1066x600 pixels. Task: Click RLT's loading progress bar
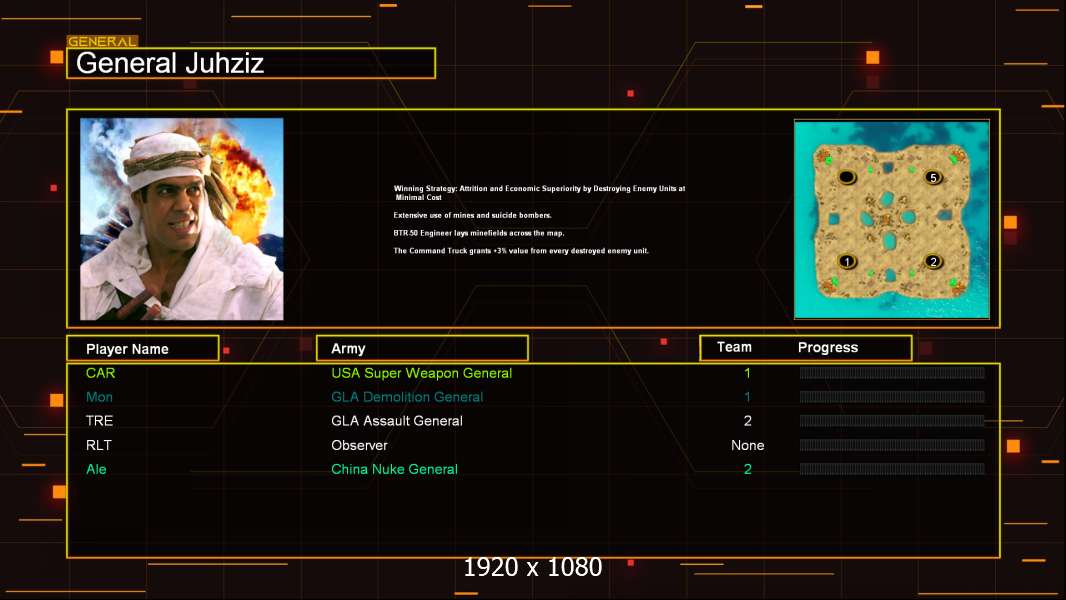(x=892, y=445)
